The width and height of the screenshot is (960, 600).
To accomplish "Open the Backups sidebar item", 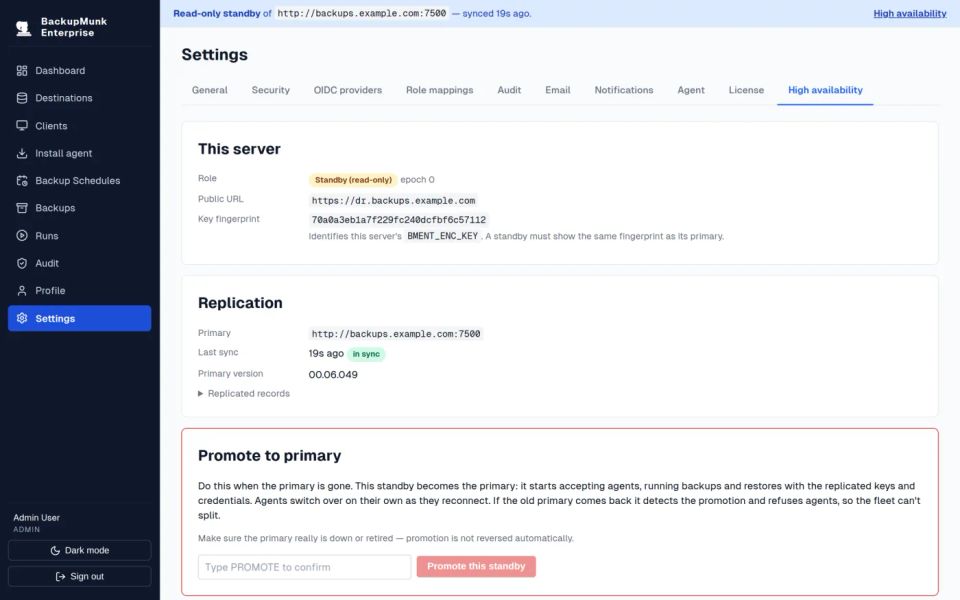I will pyautogui.click(x=80, y=208).
